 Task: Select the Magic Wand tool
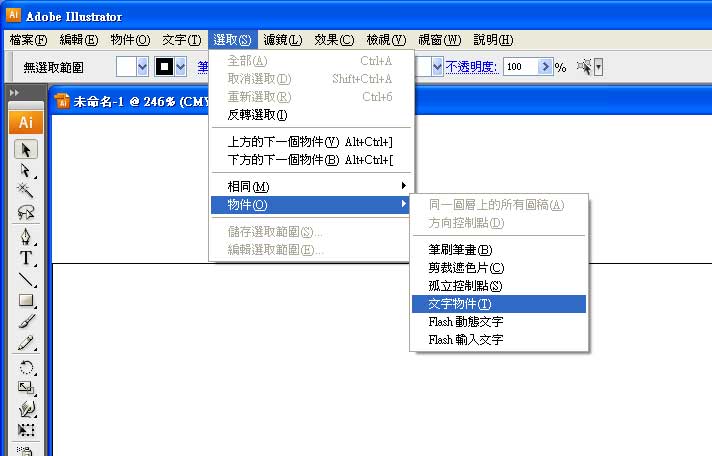click(26, 191)
